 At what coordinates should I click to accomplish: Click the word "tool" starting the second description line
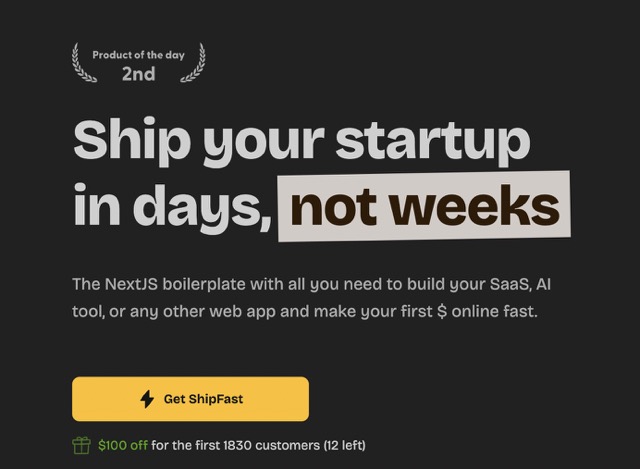coord(86,312)
